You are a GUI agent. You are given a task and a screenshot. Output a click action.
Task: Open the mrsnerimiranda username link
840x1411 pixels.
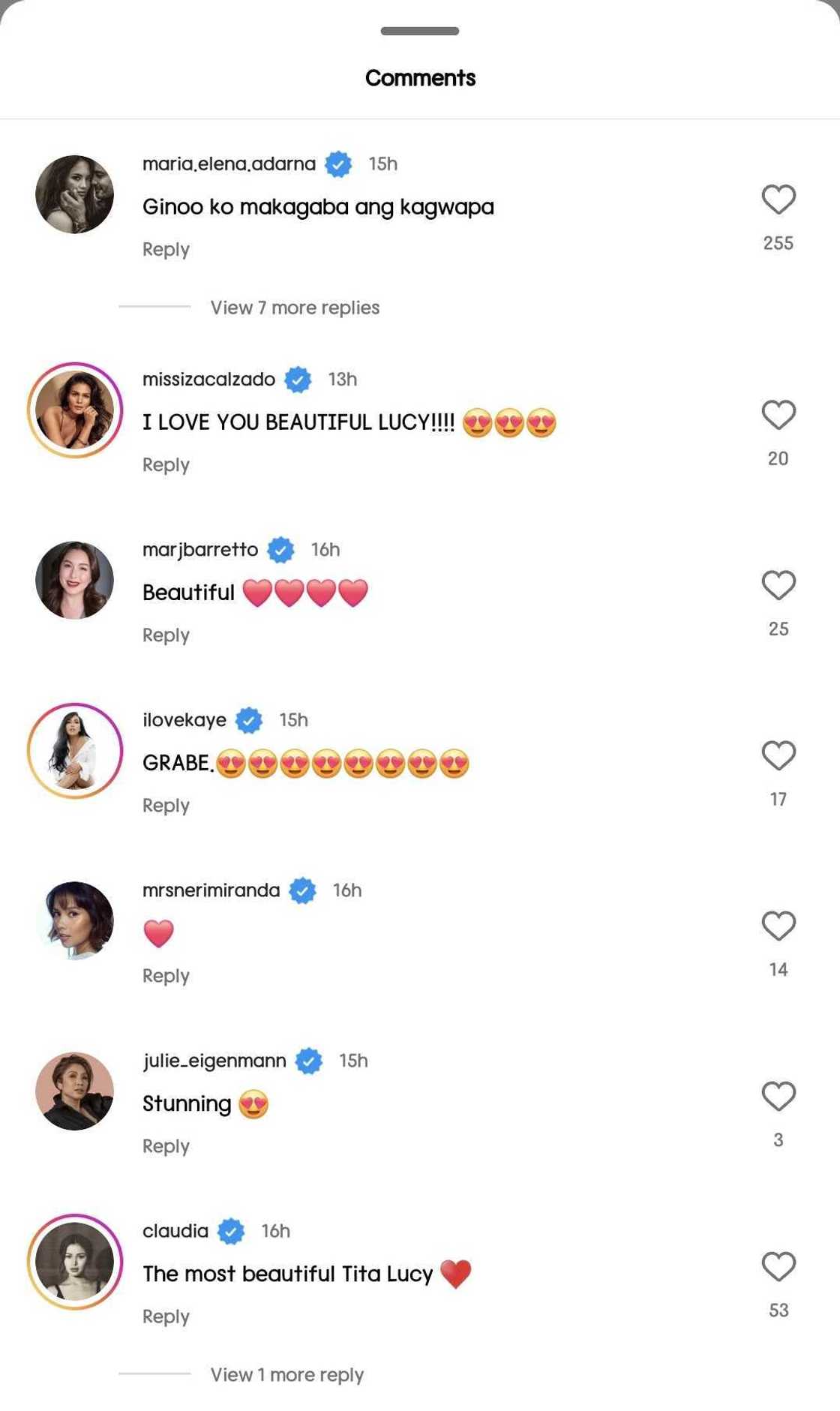211,890
